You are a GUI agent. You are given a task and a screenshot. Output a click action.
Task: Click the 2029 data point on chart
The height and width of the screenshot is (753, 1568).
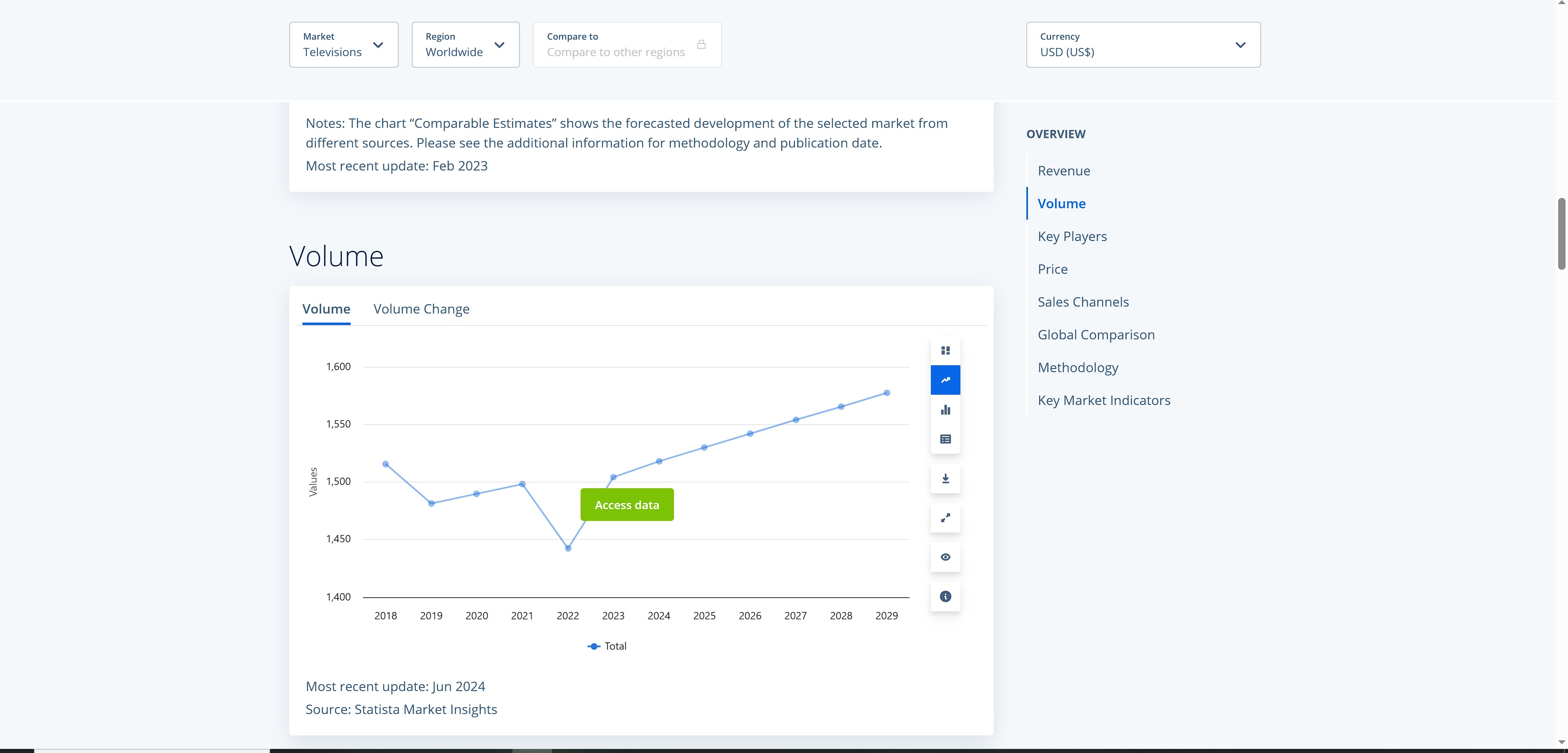[x=886, y=393]
